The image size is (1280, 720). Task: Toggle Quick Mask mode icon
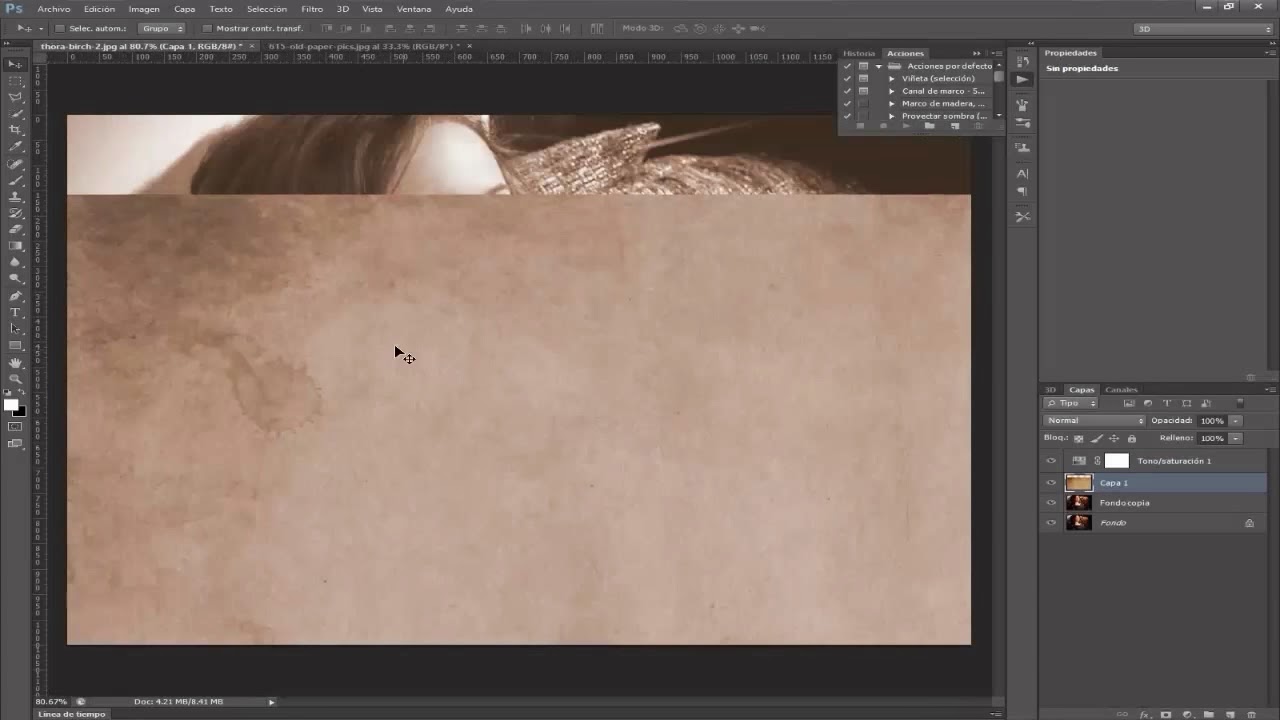[x=15, y=427]
